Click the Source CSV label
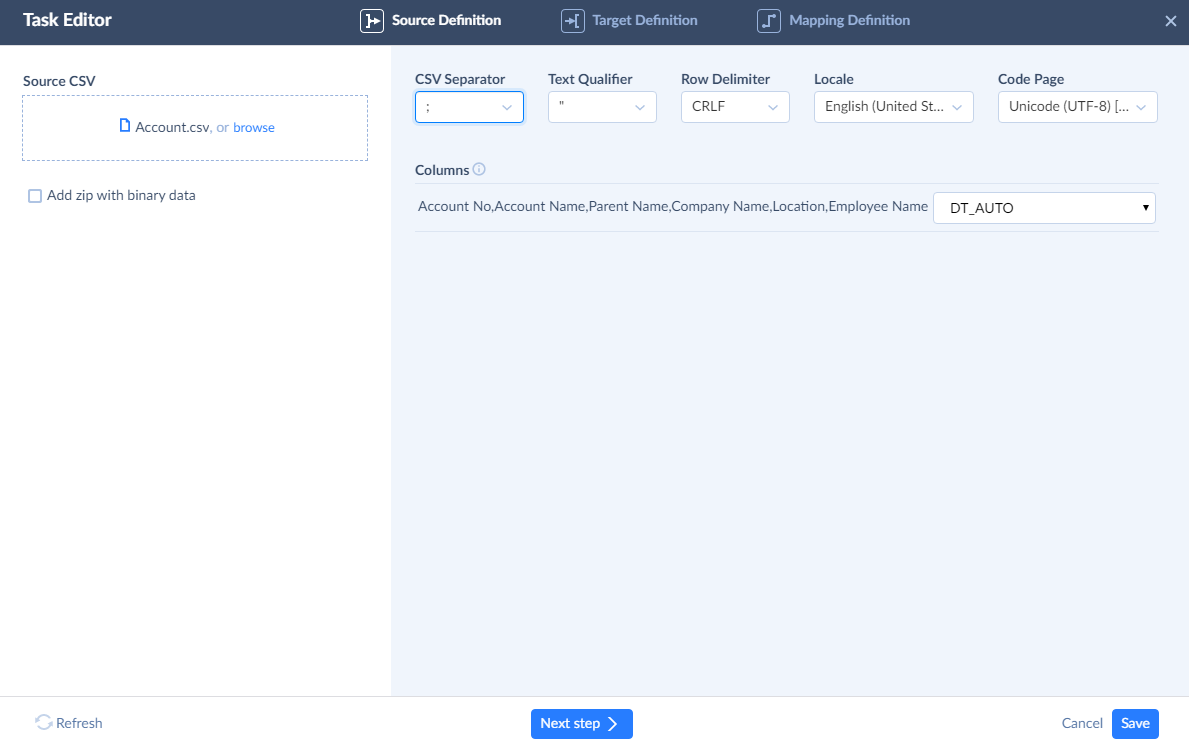Screen dimensions: 1189x750 point(59,81)
